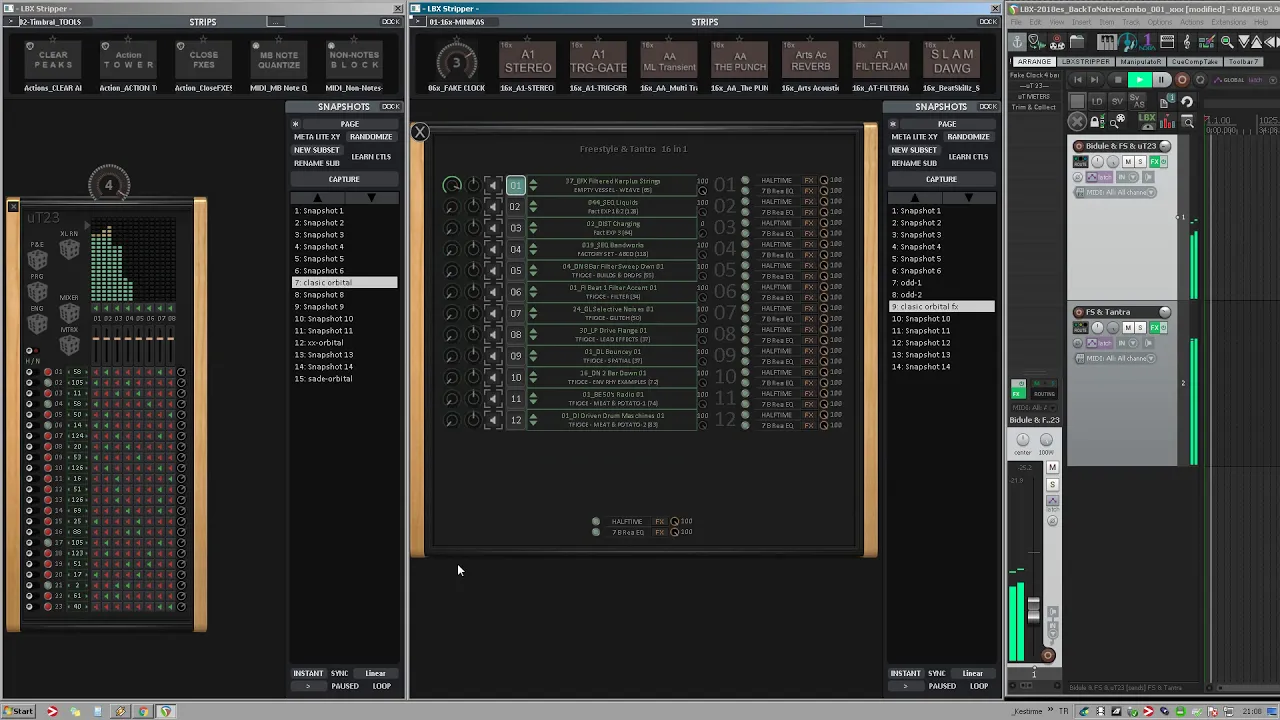Click the Sv AS button in REAPER toolbar
The image size is (1280, 720).
1137,101
